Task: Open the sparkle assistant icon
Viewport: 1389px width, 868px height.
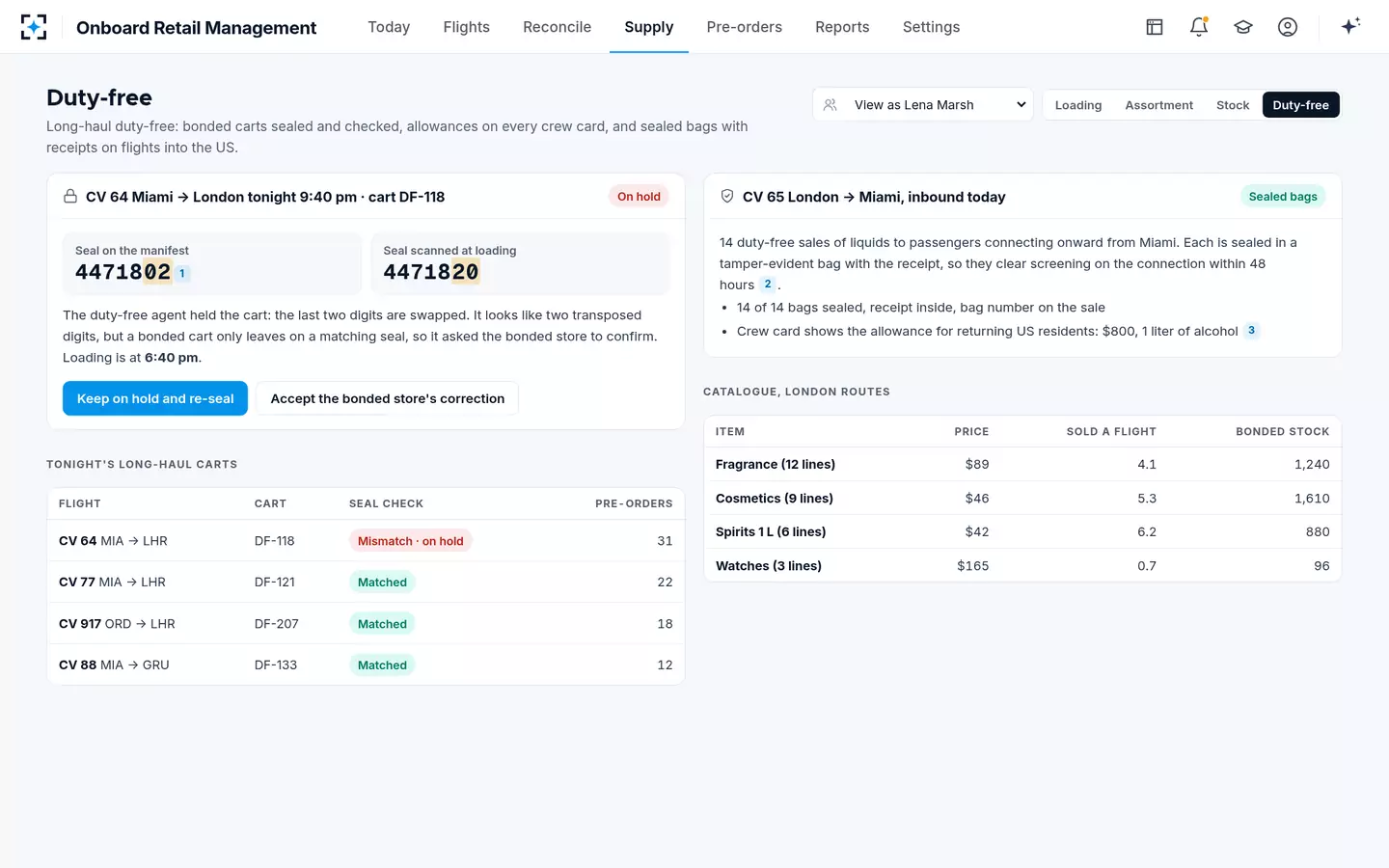Action: point(1350,26)
